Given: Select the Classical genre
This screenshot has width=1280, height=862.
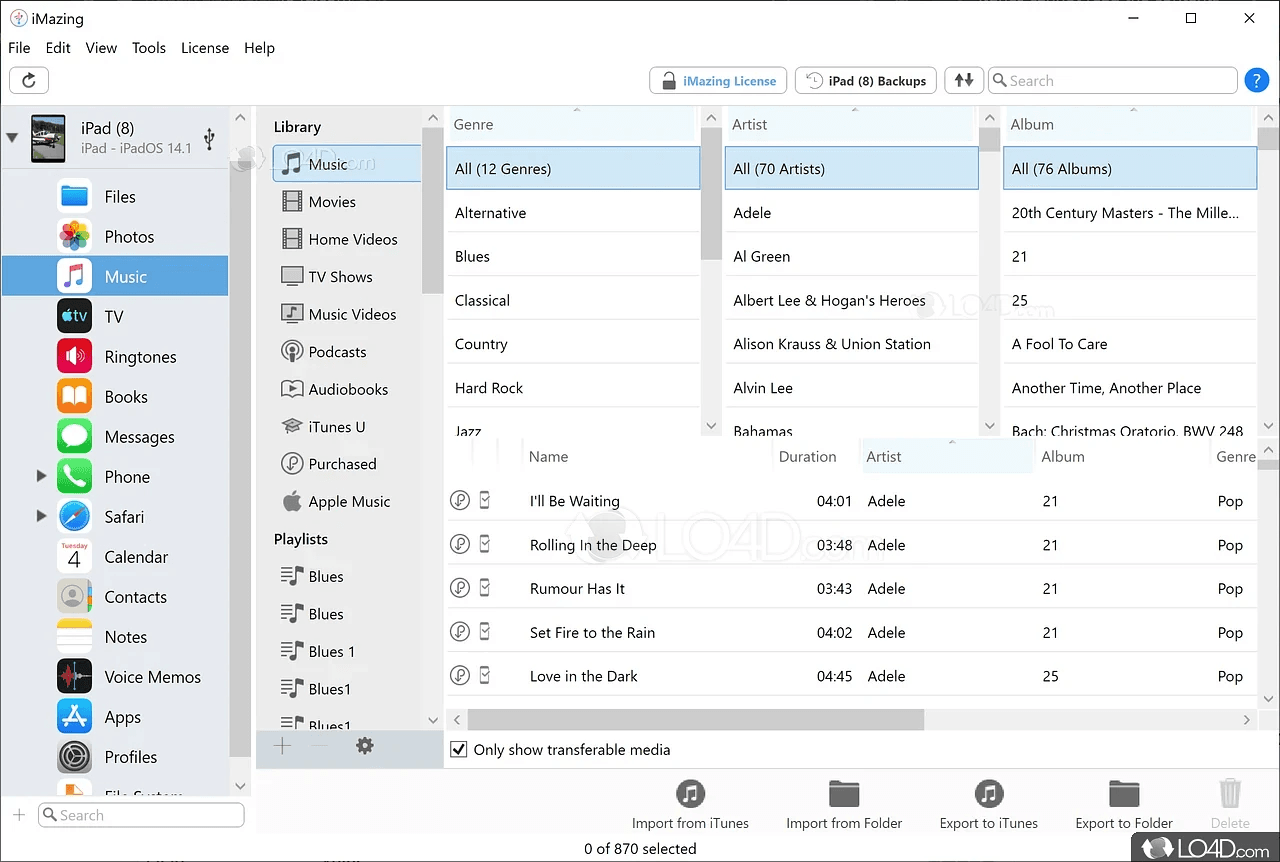Looking at the screenshot, I should tap(573, 300).
